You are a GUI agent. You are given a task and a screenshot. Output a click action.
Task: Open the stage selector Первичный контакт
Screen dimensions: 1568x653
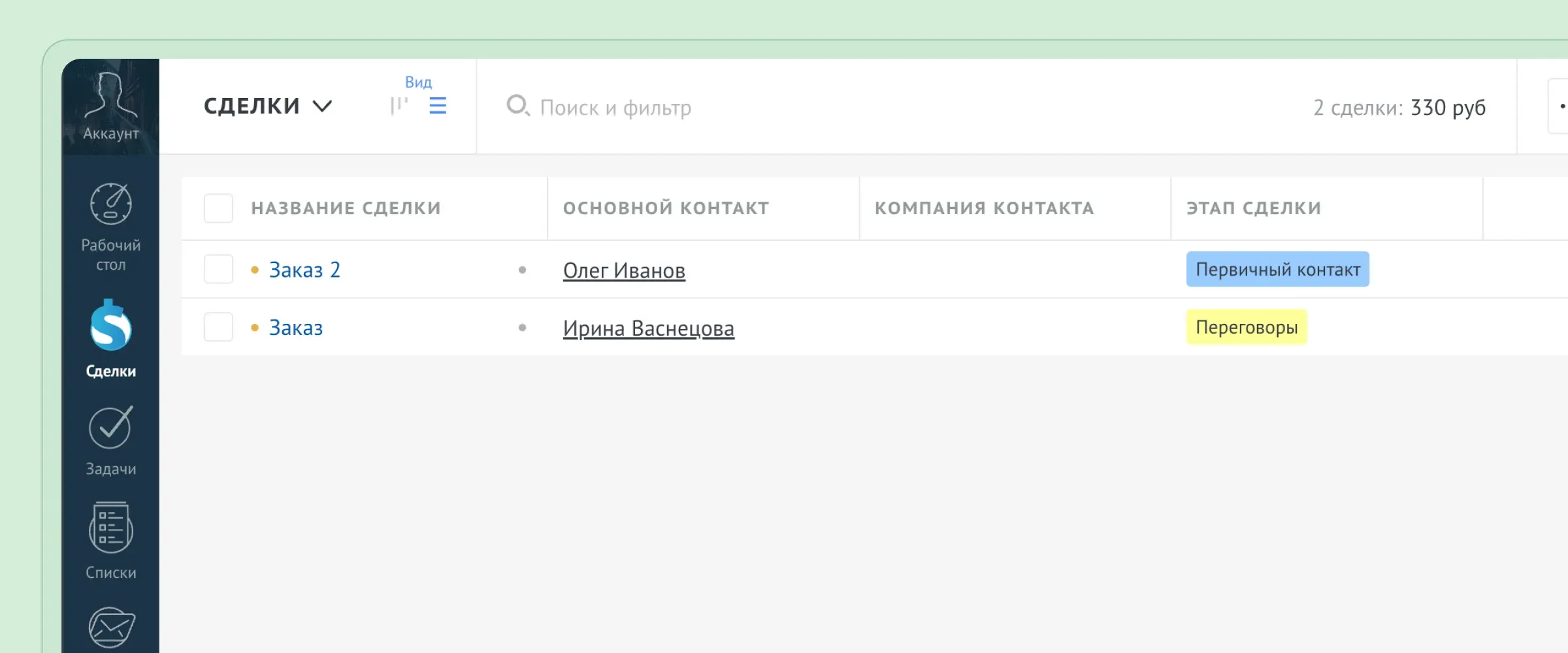(1277, 268)
